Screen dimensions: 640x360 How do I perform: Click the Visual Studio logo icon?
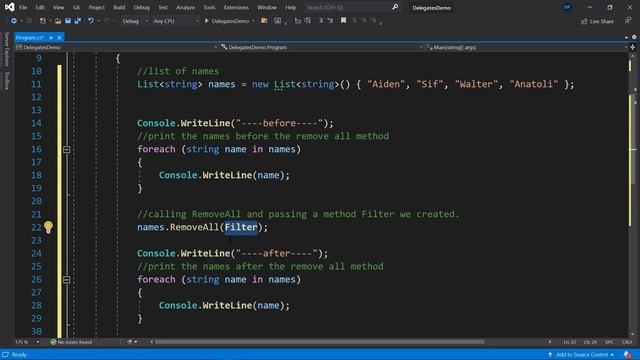coord(9,7)
